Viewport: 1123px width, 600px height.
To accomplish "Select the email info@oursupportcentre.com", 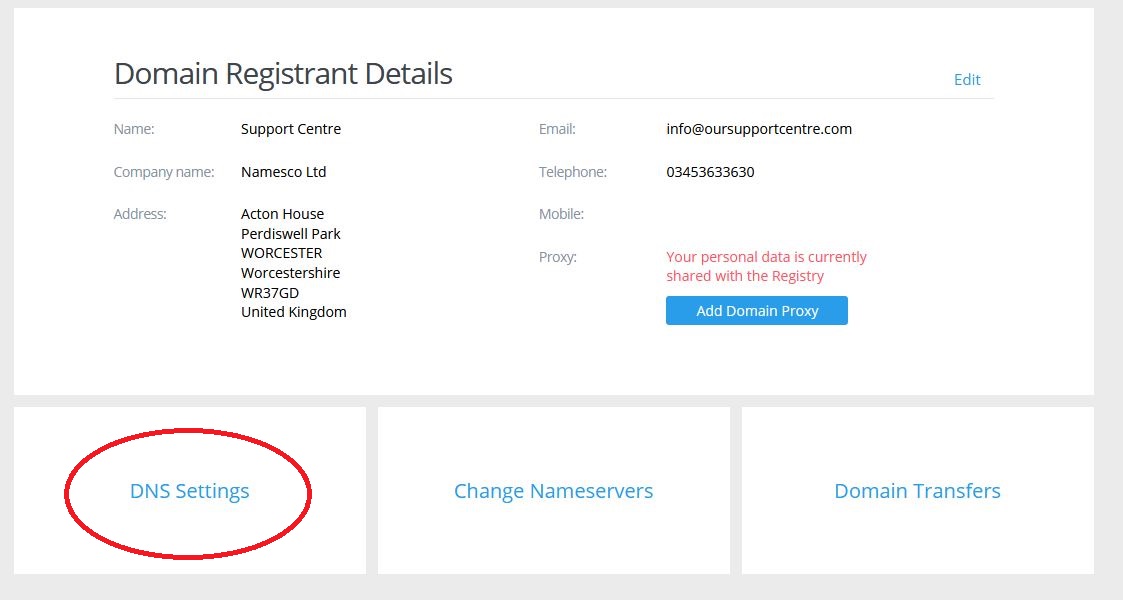I will point(758,129).
